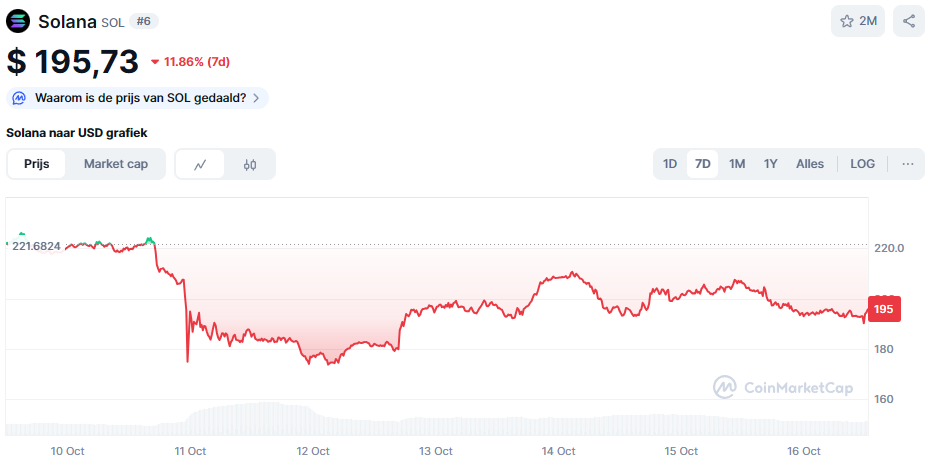Click the AI chat bubble icon
This screenshot has height=458, width=928.
[x=20, y=98]
